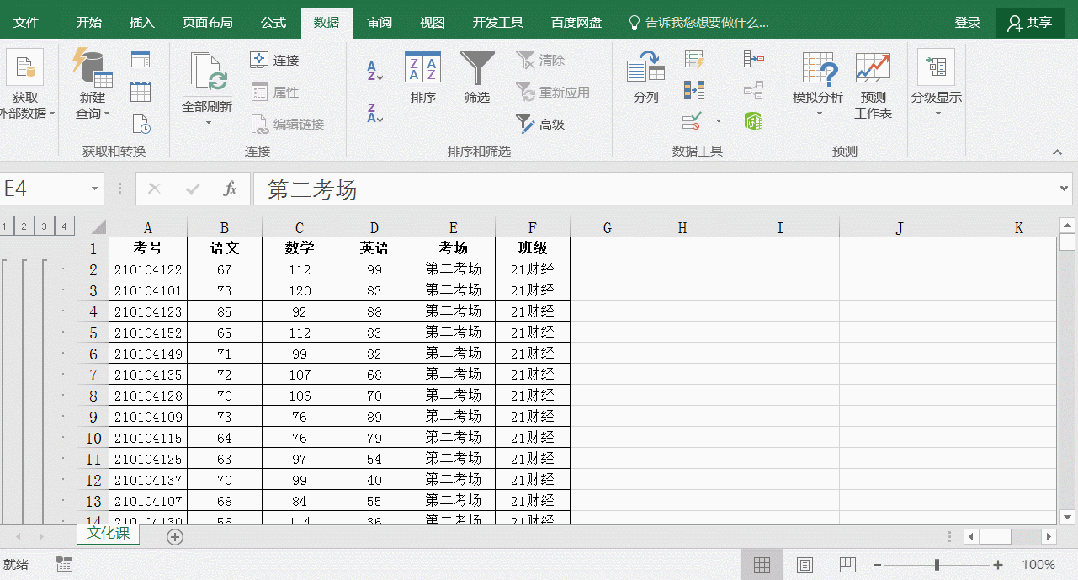Click the Sort Z to A icon
This screenshot has width=1078, height=580.
pyautogui.click(x=375, y=113)
